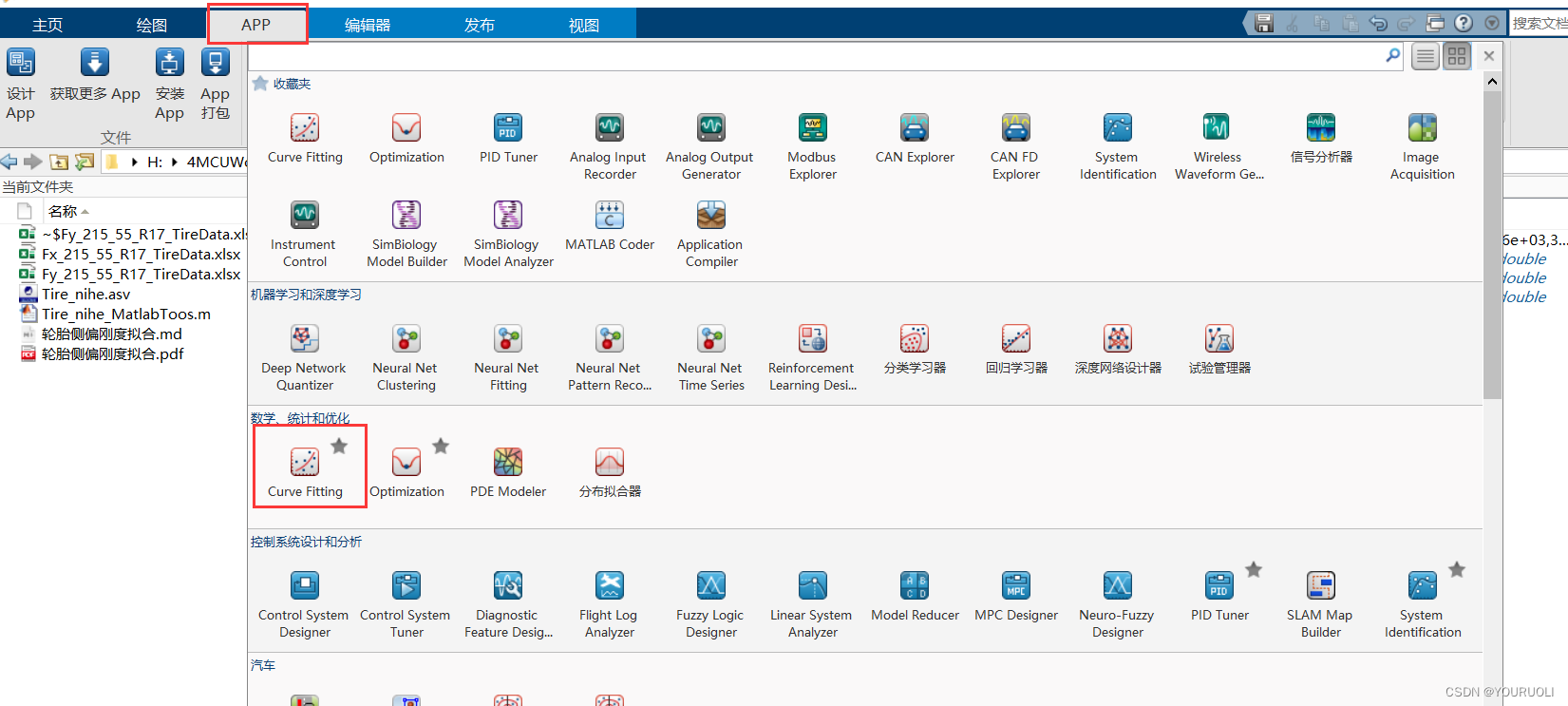The width and height of the screenshot is (1568, 706).
Task: Click the up-one-folder icon
Action: point(59,162)
